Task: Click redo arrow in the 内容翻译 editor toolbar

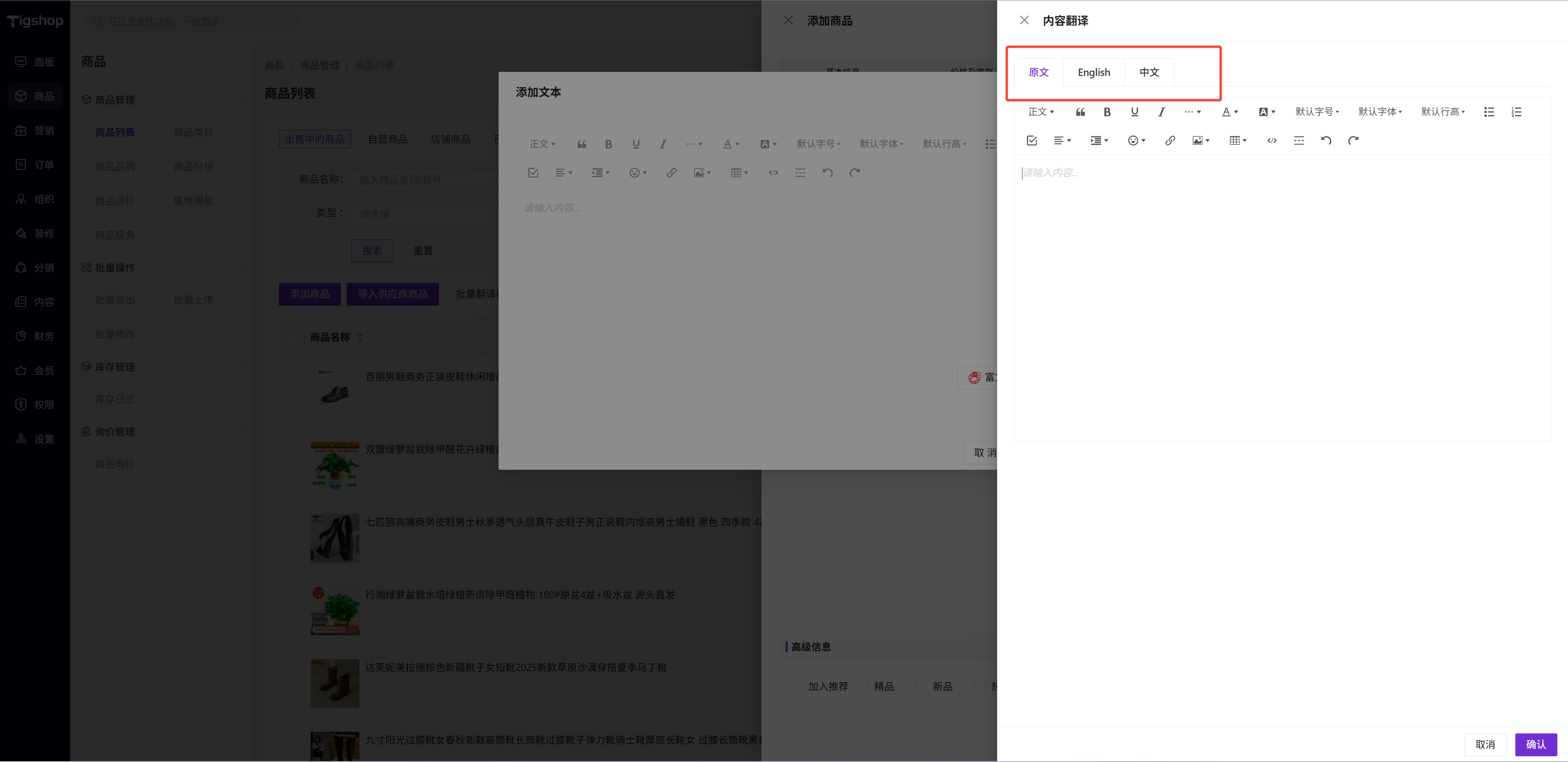Action: (1353, 140)
